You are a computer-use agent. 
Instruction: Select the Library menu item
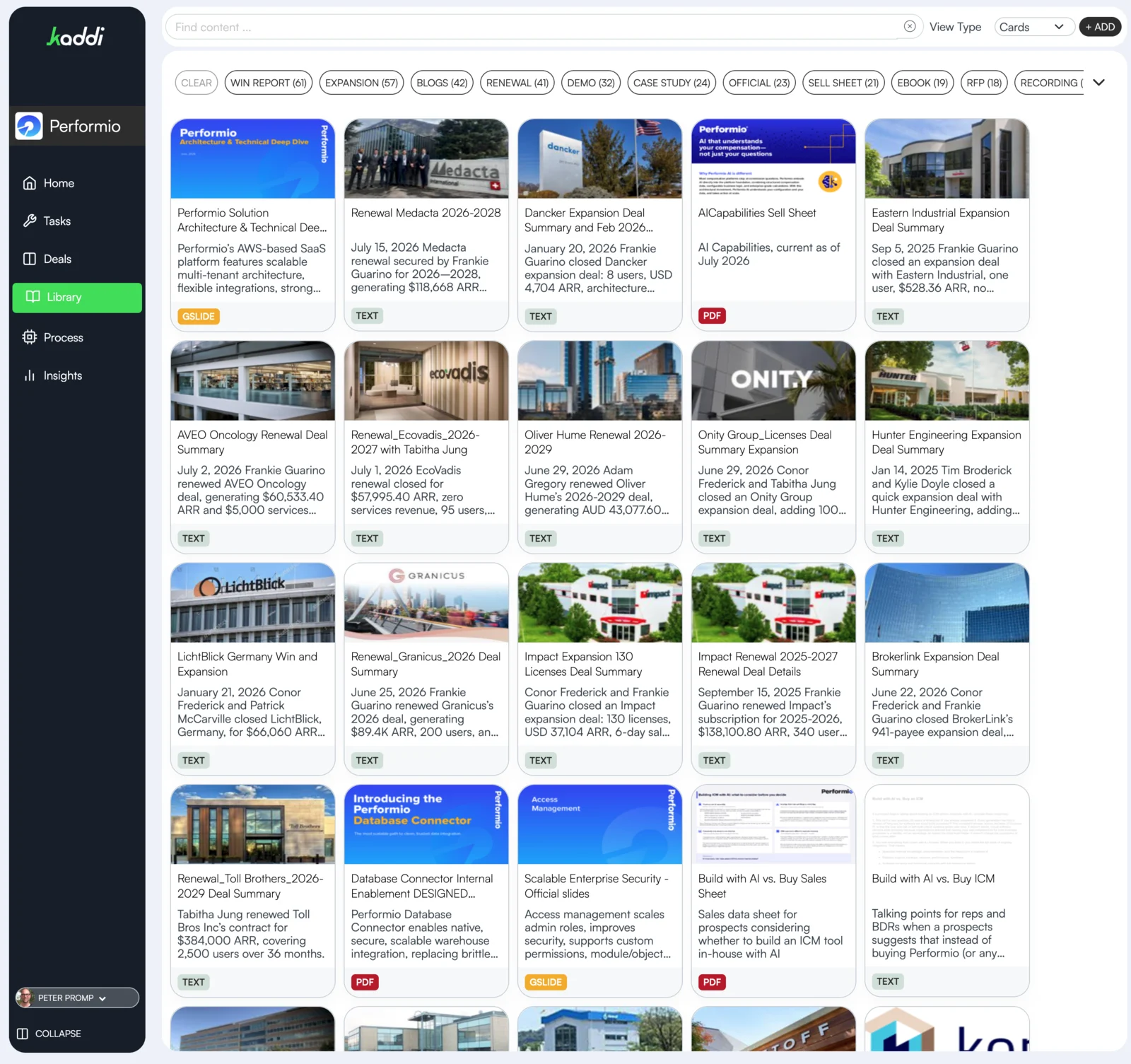click(77, 298)
